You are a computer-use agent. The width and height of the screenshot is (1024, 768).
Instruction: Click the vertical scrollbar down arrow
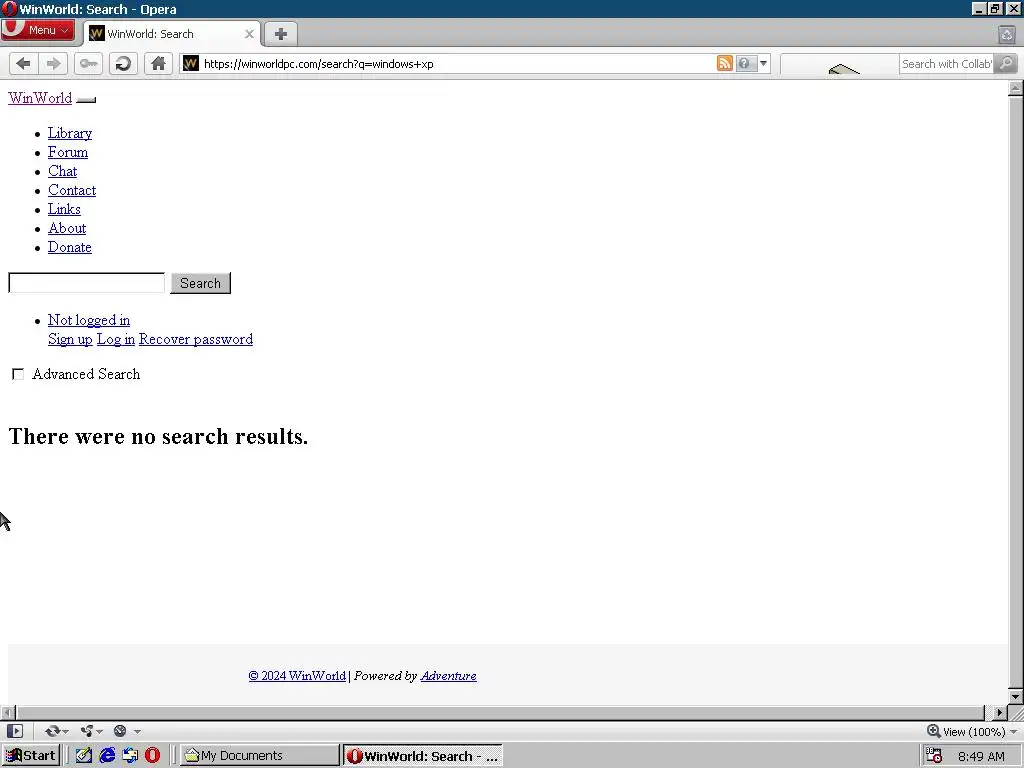point(1016,697)
